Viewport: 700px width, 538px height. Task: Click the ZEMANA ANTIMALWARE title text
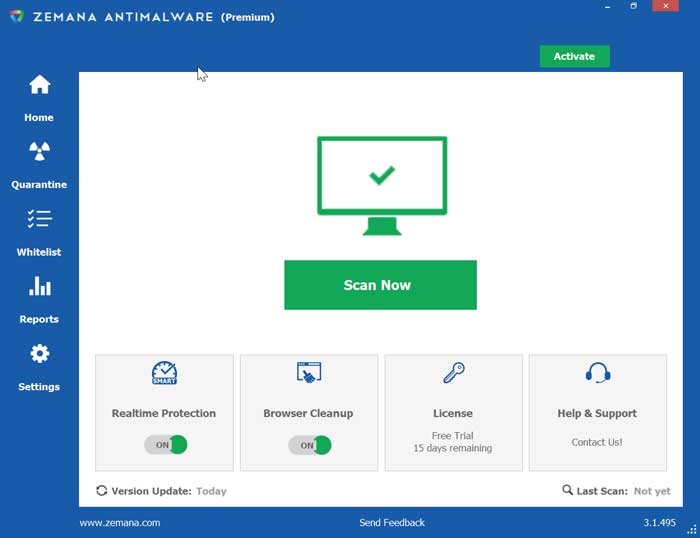(123, 17)
